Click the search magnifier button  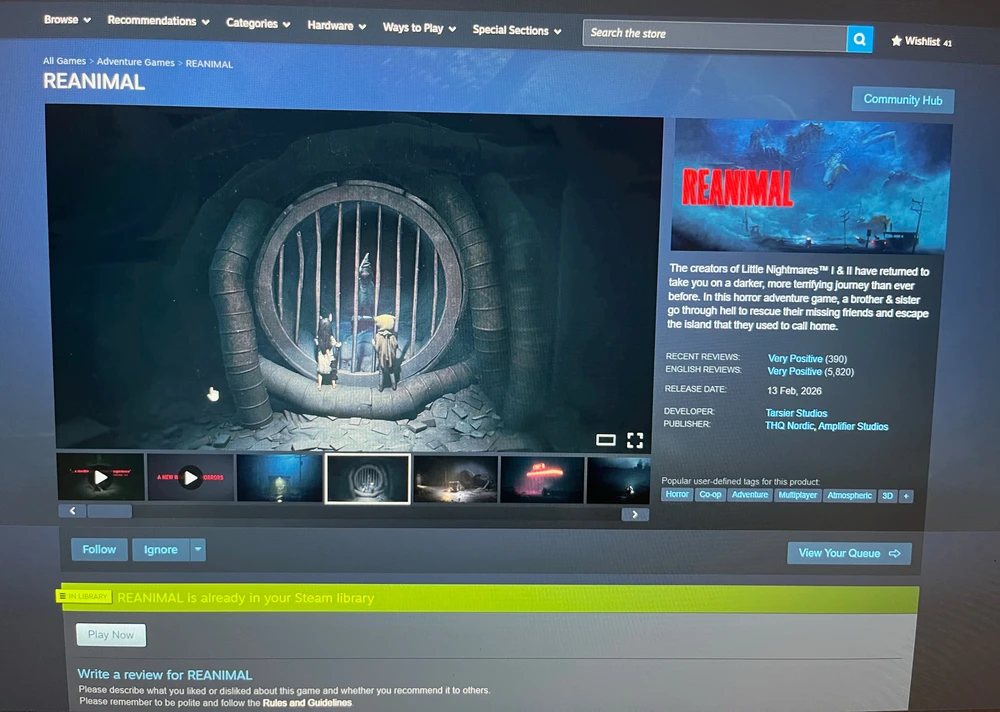[x=859, y=40]
